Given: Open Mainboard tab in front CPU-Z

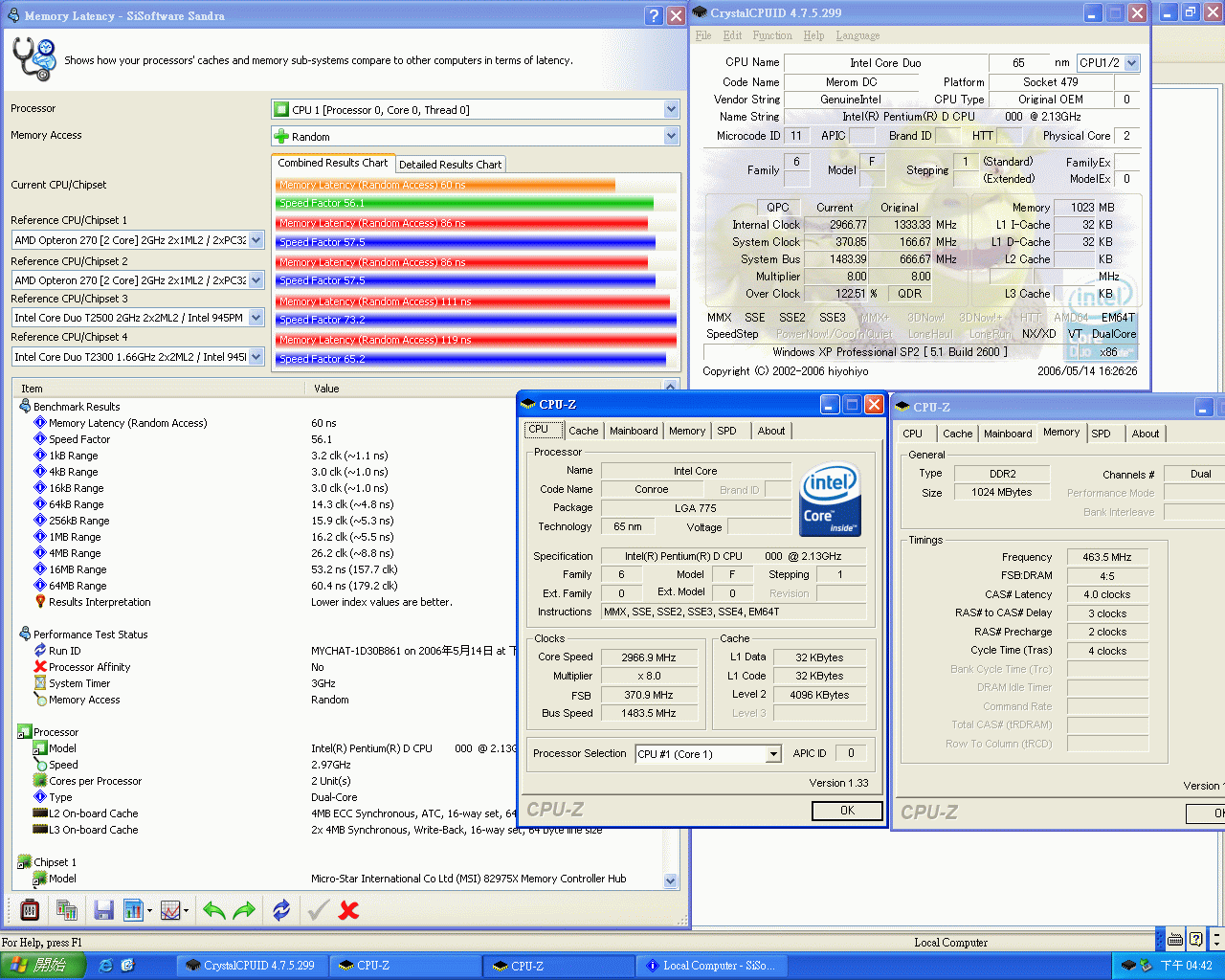Looking at the screenshot, I should (x=634, y=432).
